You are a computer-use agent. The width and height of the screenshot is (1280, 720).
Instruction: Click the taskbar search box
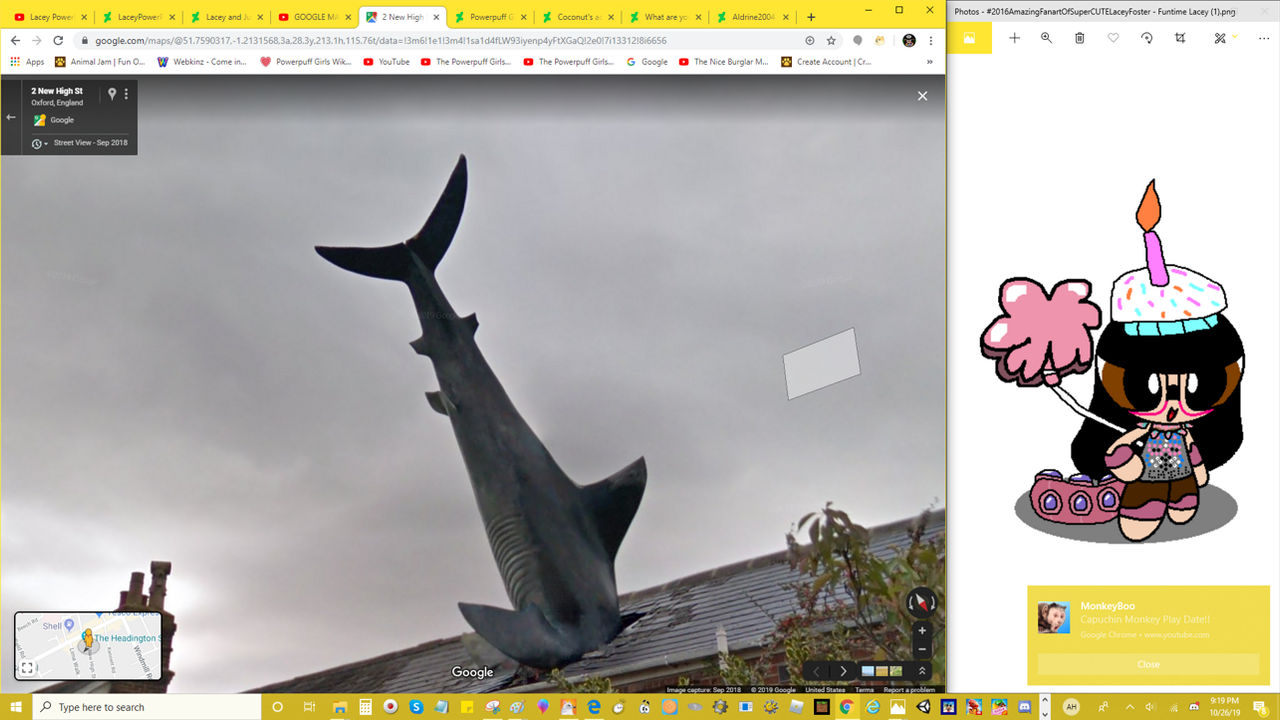[146, 707]
